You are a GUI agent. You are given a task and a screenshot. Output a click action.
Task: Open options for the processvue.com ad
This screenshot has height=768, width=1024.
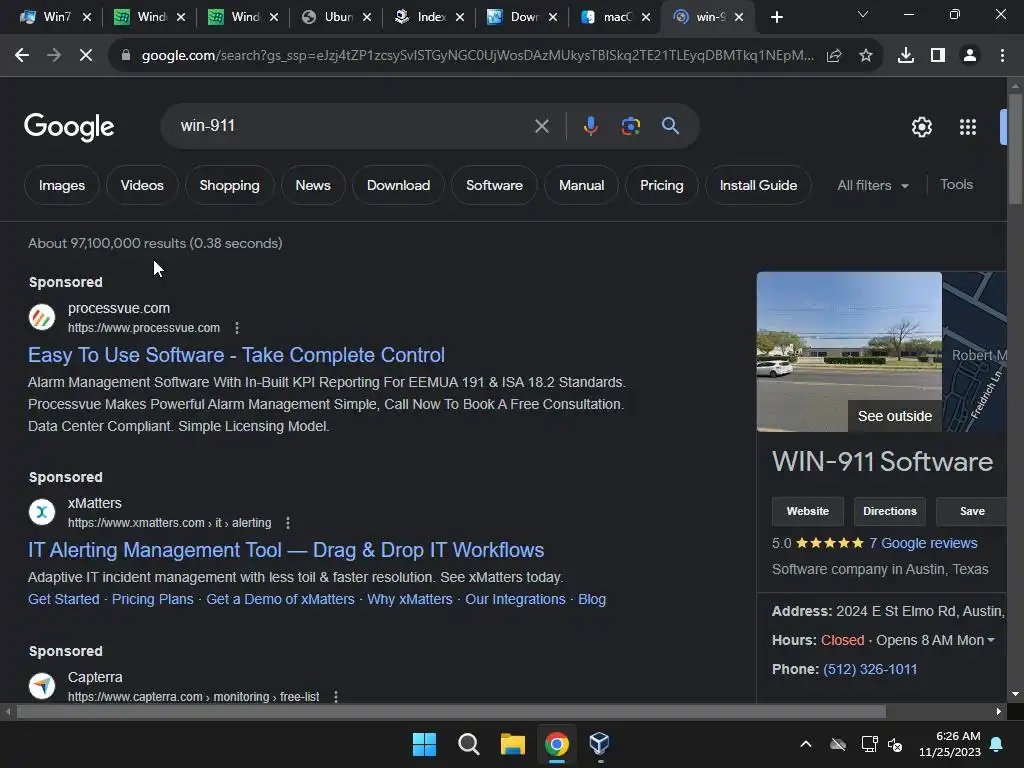tap(237, 328)
